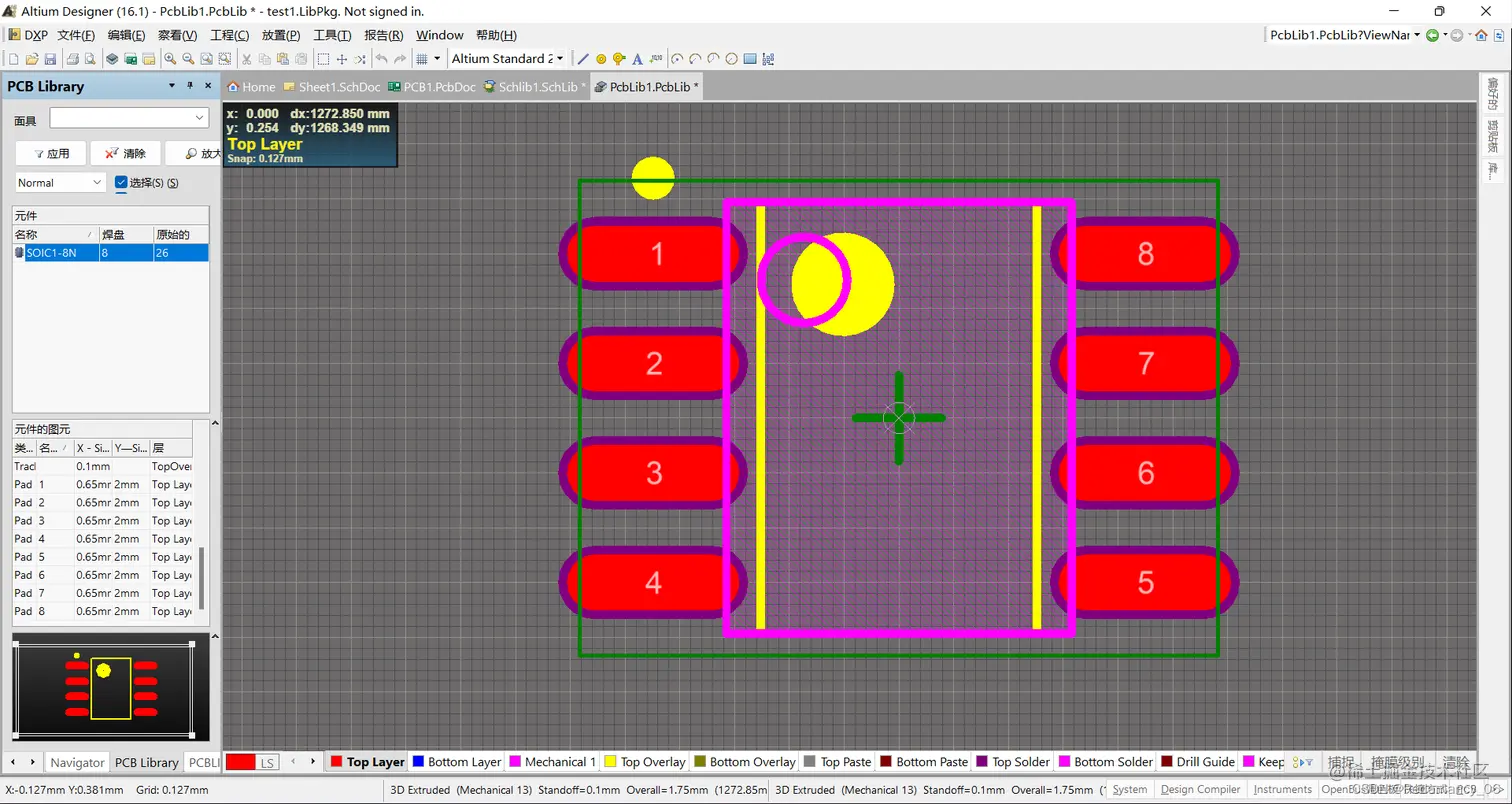Click the footprint preview thumbnail
The height and width of the screenshot is (804, 1512).
[x=111, y=687]
